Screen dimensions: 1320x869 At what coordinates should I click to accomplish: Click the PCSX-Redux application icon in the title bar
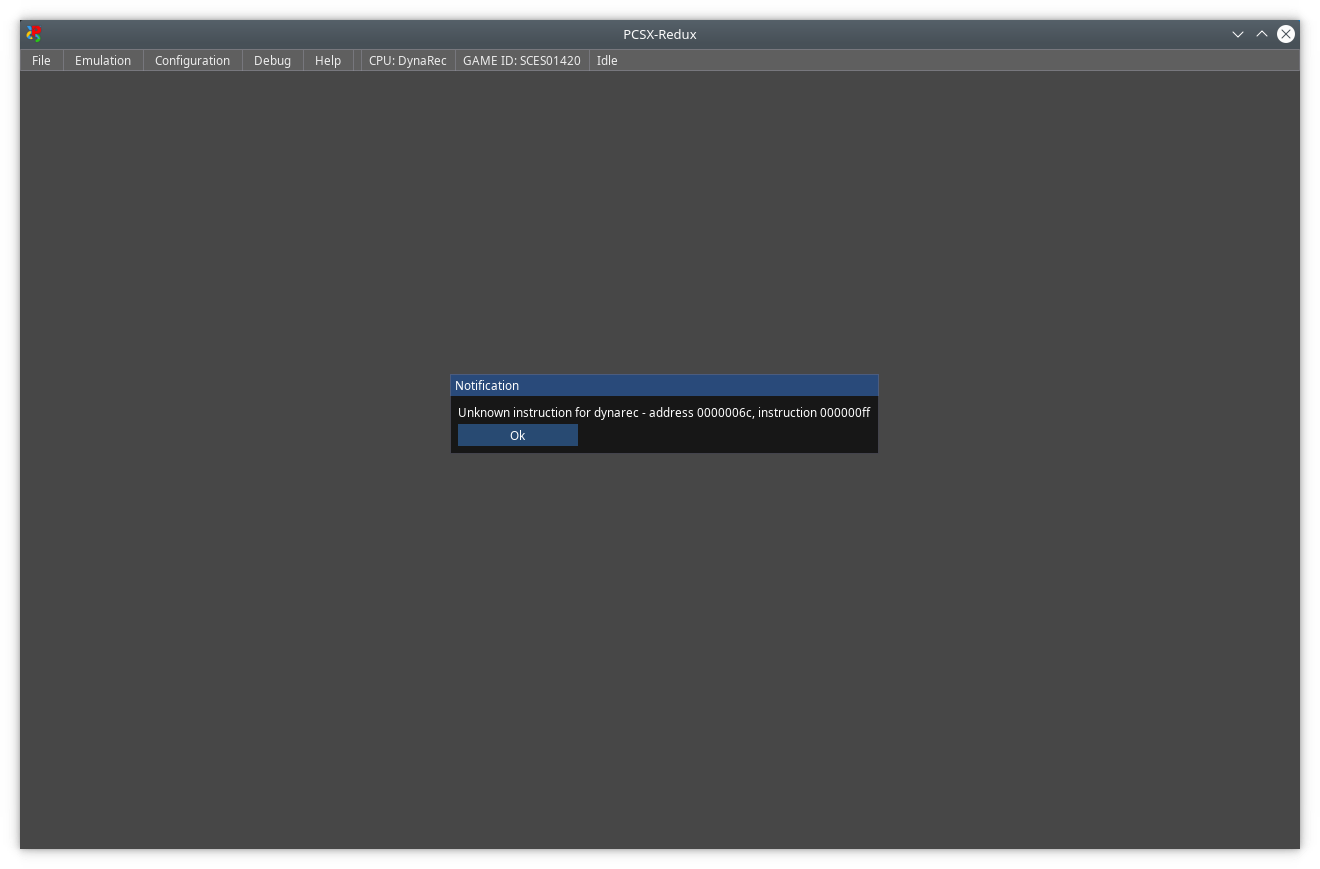pos(32,33)
